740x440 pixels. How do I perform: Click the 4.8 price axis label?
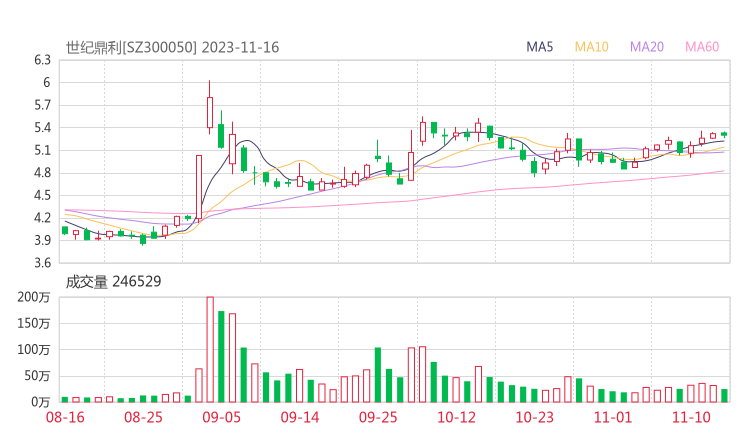(42, 173)
